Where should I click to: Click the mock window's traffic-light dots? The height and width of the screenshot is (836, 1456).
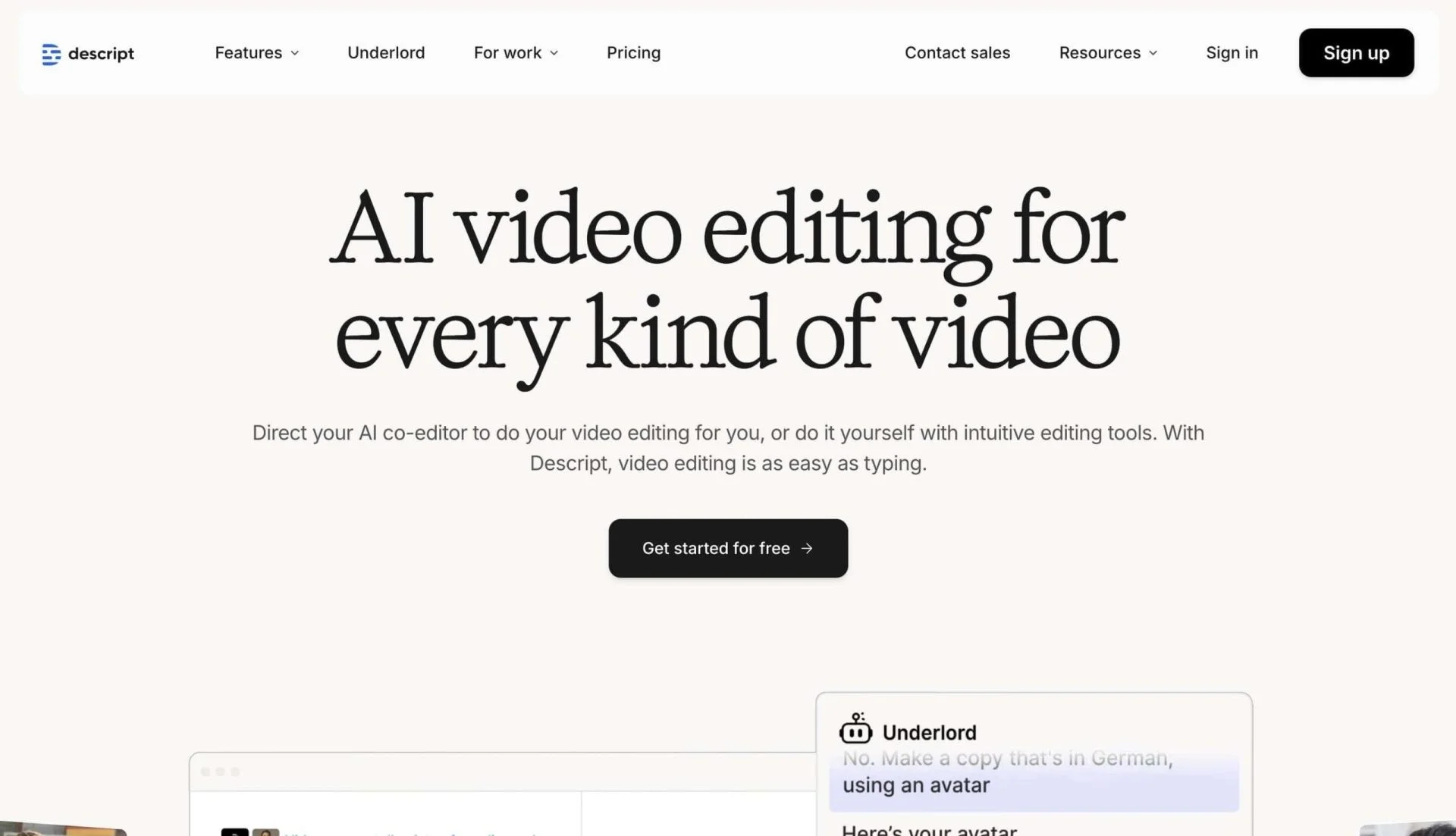(x=220, y=772)
